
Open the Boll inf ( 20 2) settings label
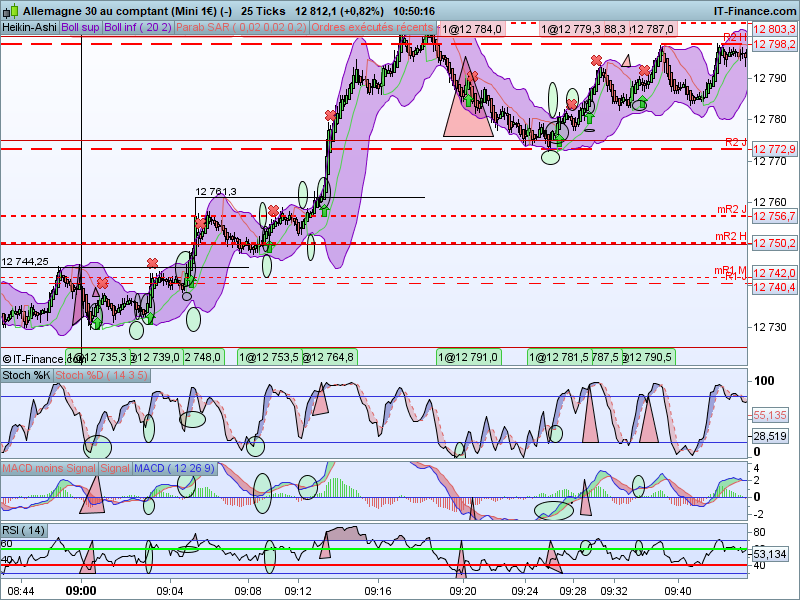pyautogui.click(x=138, y=27)
